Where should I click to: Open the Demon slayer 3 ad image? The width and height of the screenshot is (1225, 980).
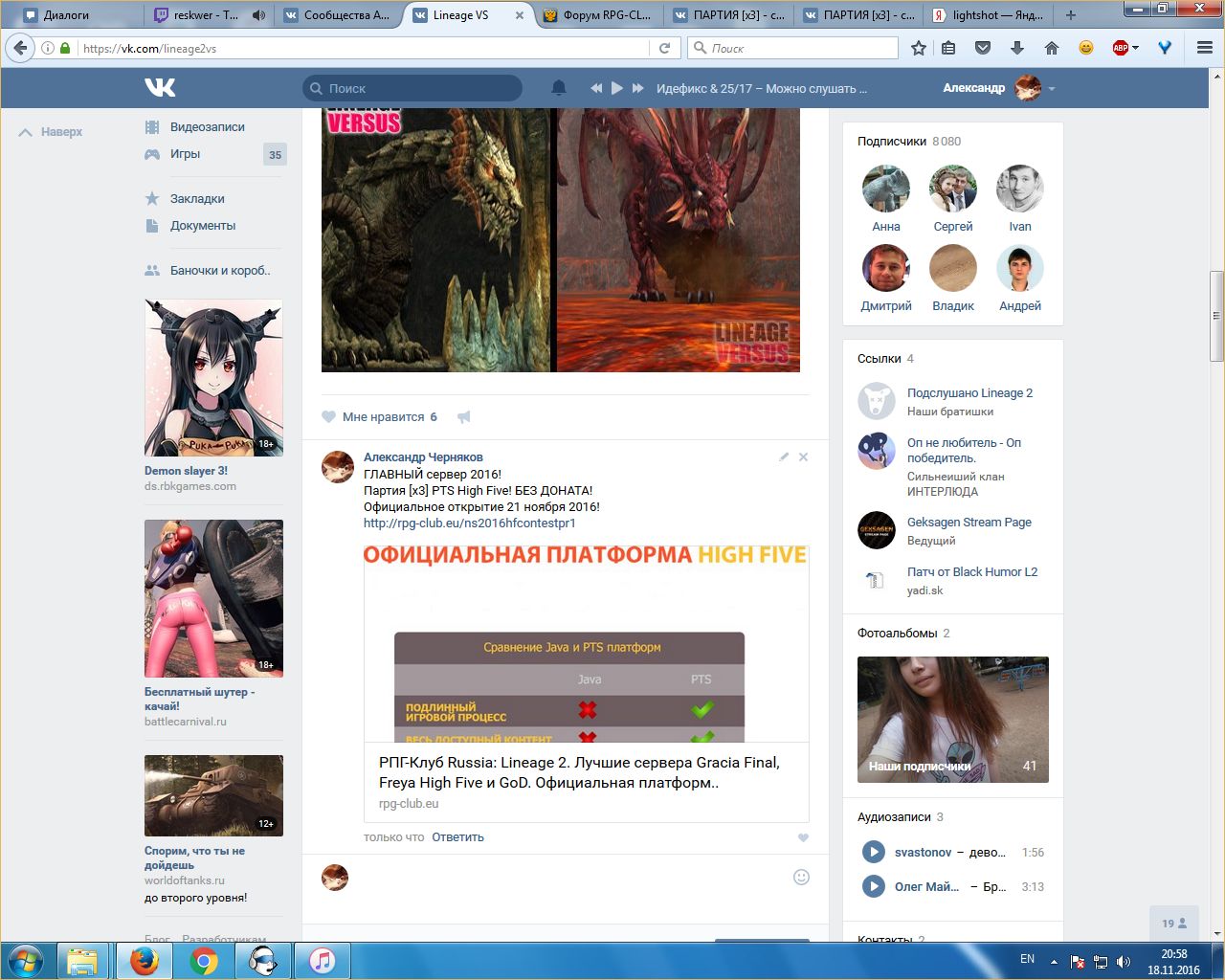click(x=213, y=378)
